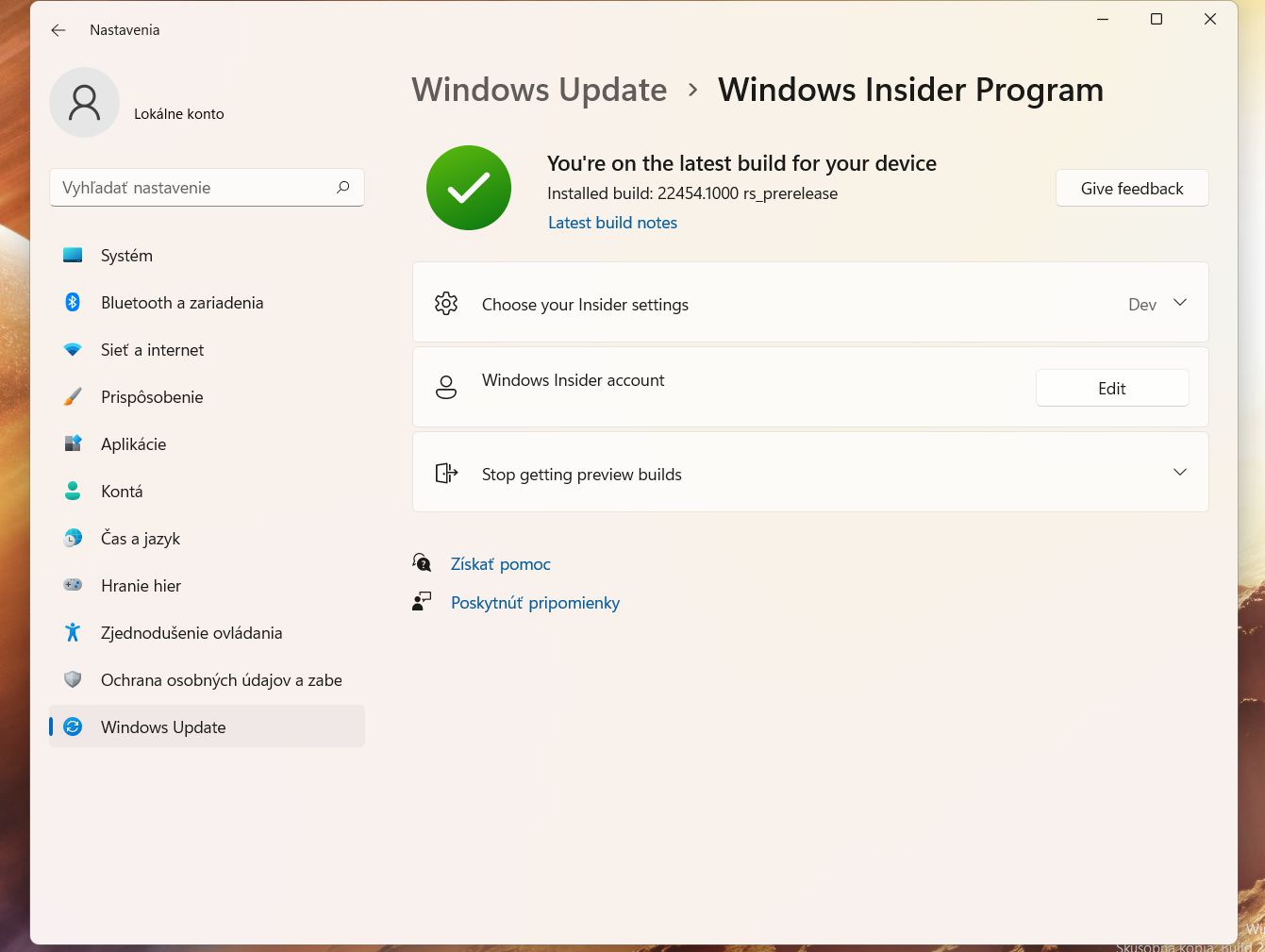Click the search magnifier icon
Image resolution: width=1265 pixels, height=952 pixels.
pyautogui.click(x=343, y=187)
